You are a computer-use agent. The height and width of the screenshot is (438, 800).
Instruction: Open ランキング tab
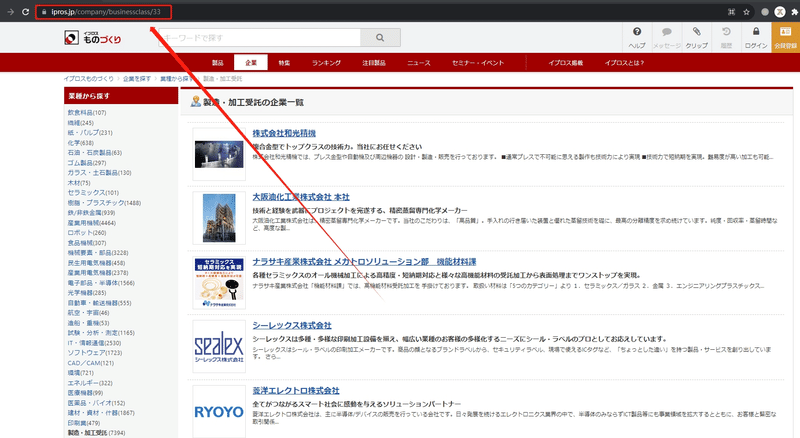click(x=327, y=63)
